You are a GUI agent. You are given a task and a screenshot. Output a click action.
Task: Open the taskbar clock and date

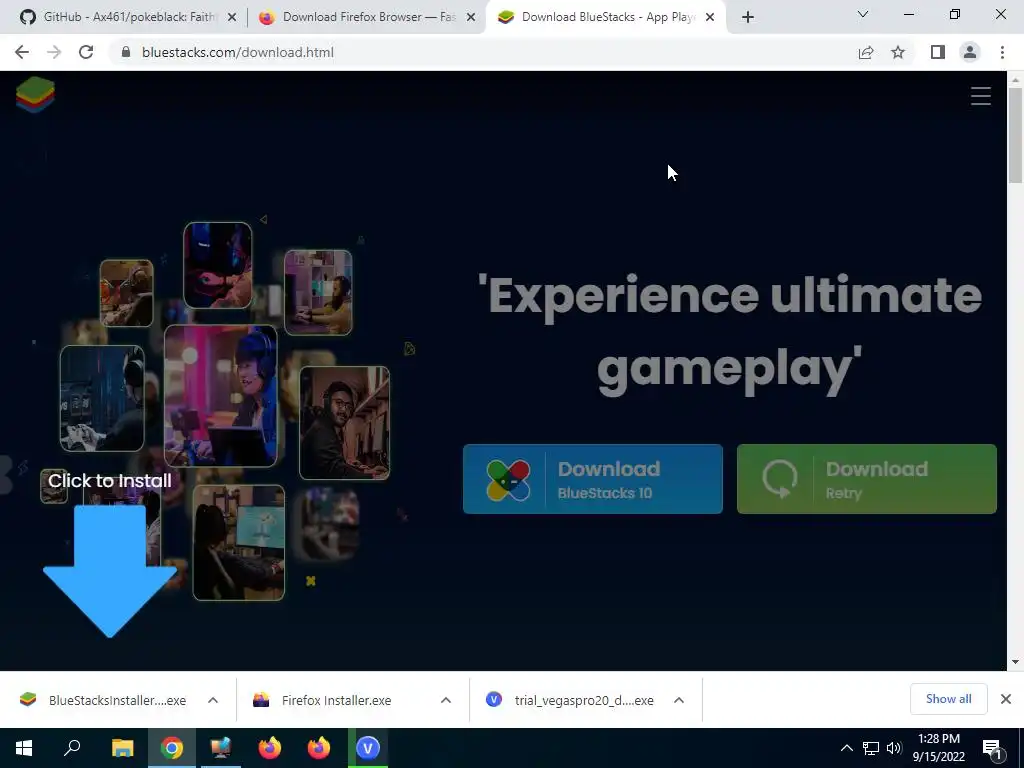coord(938,748)
